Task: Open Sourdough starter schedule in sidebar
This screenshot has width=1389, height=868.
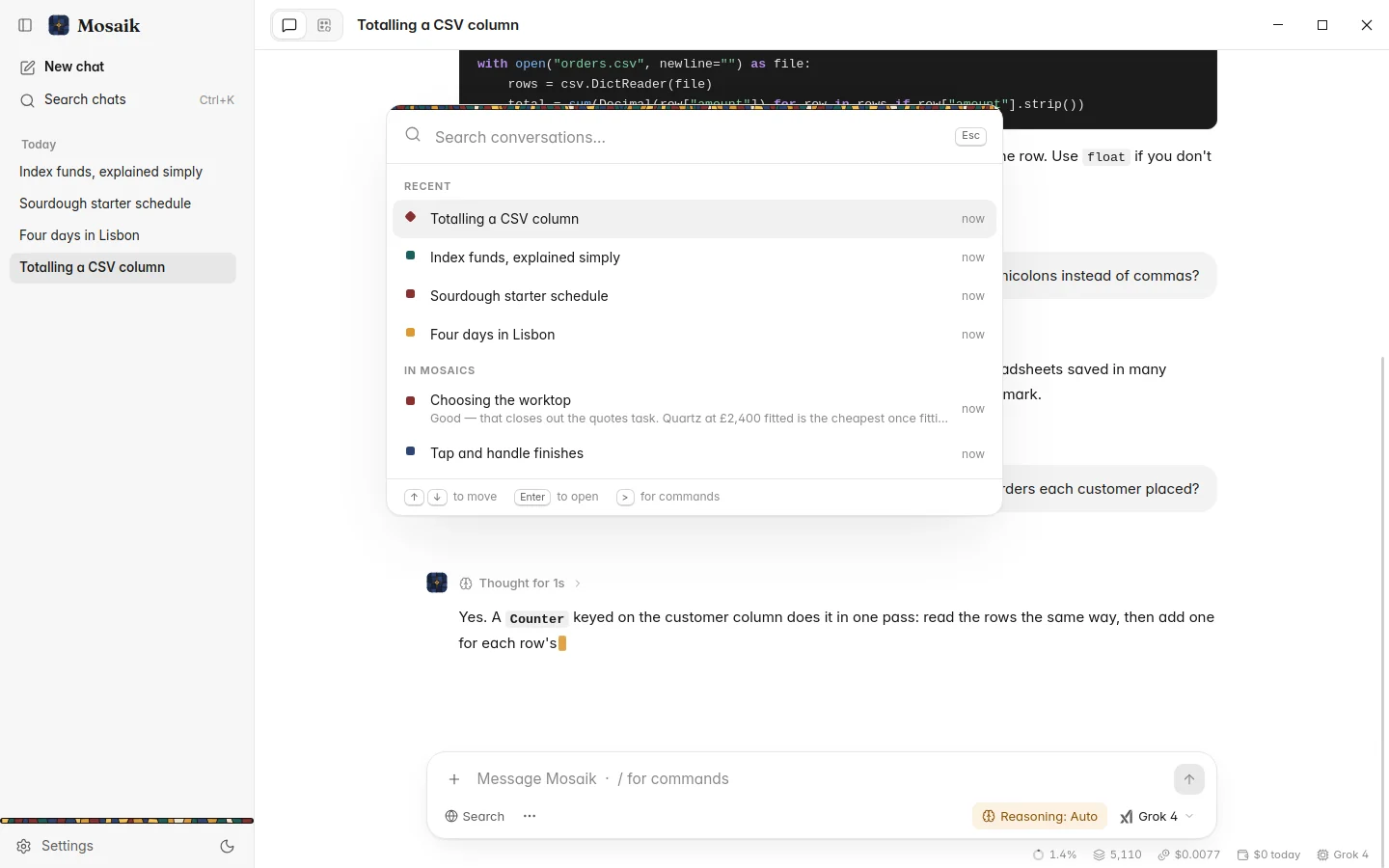Action: (x=123, y=203)
